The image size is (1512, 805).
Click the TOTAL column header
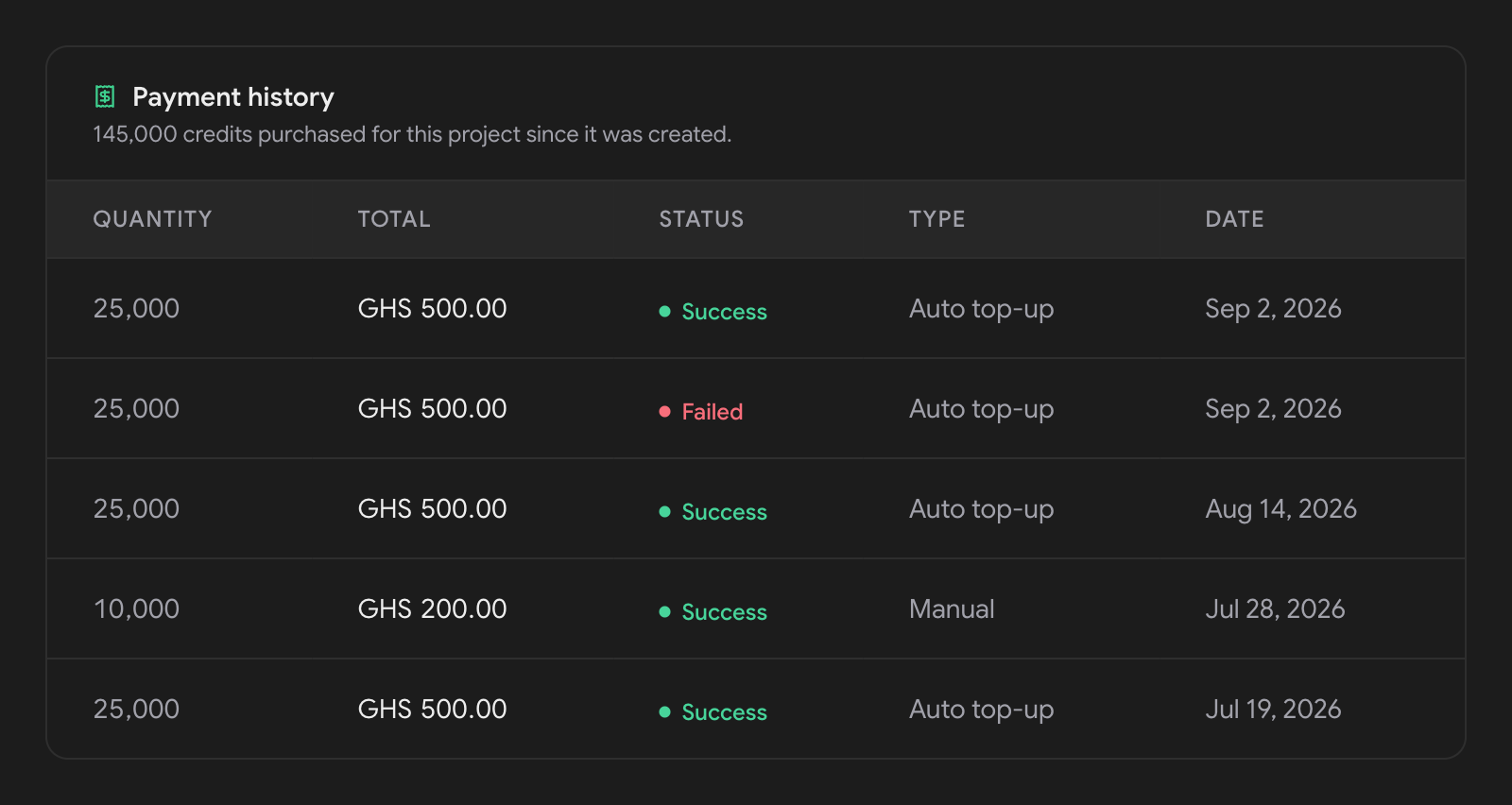tap(394, 219)
